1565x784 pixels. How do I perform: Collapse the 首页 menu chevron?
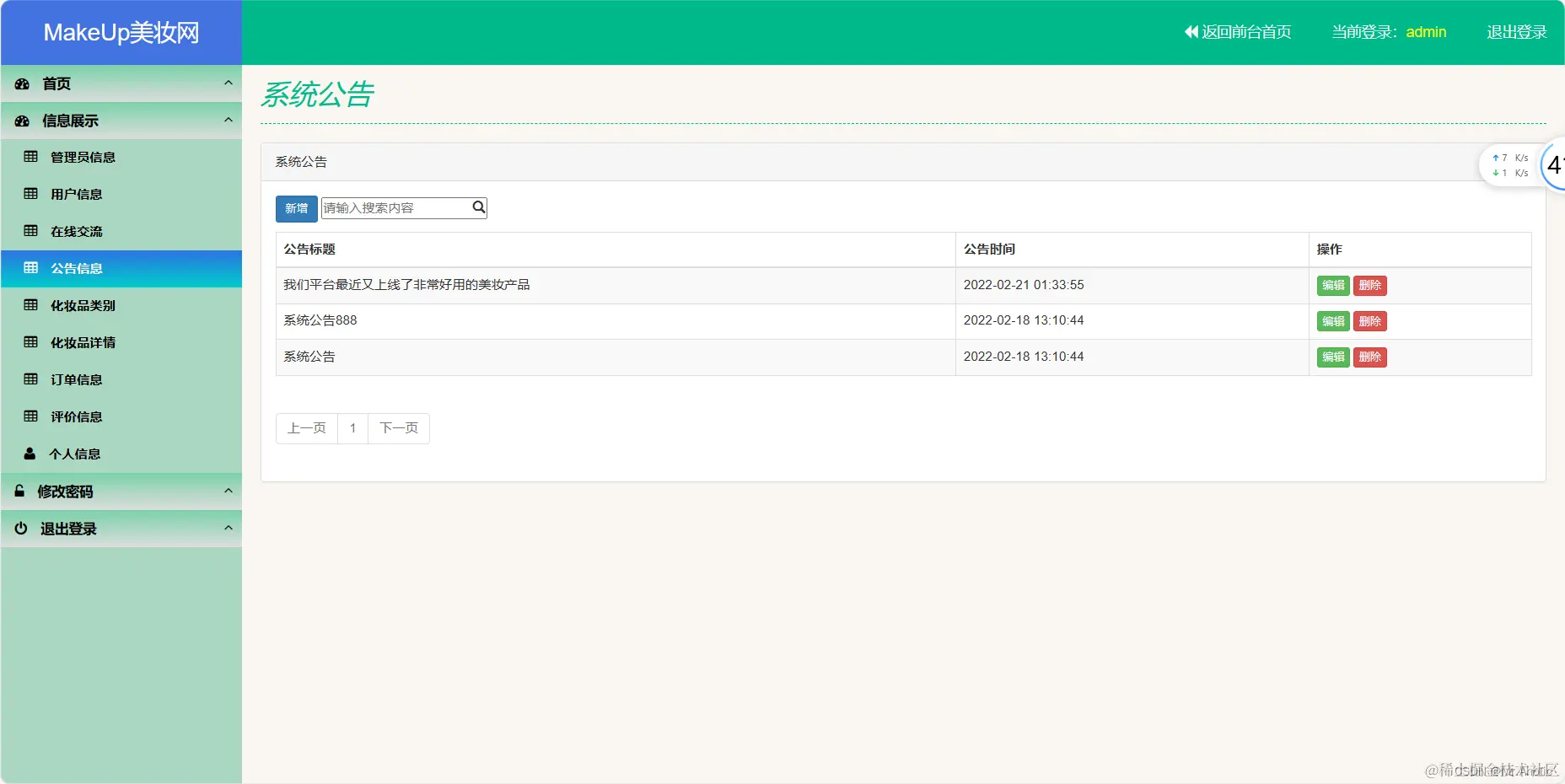tap(228, 83)
